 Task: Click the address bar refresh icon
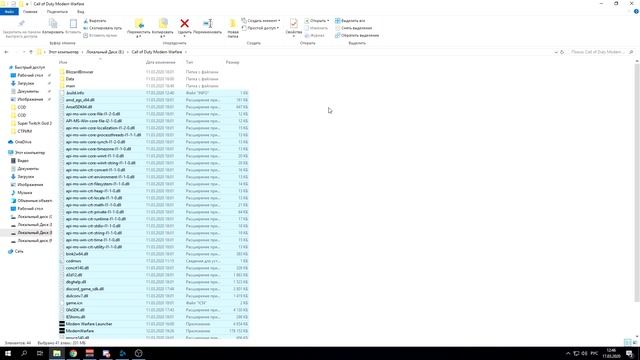[x=562, y=52]
